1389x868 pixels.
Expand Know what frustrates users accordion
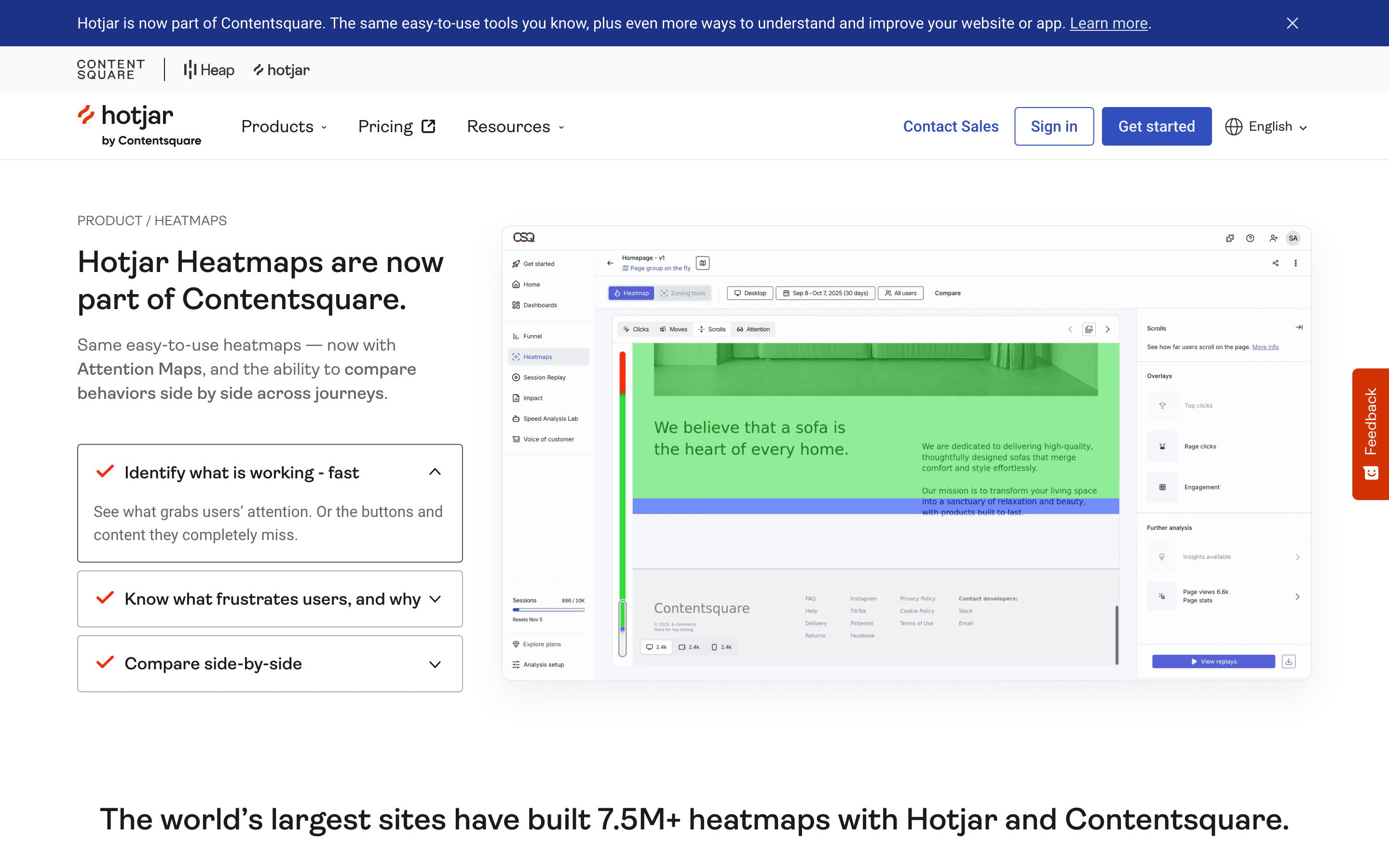pos(270,599)
